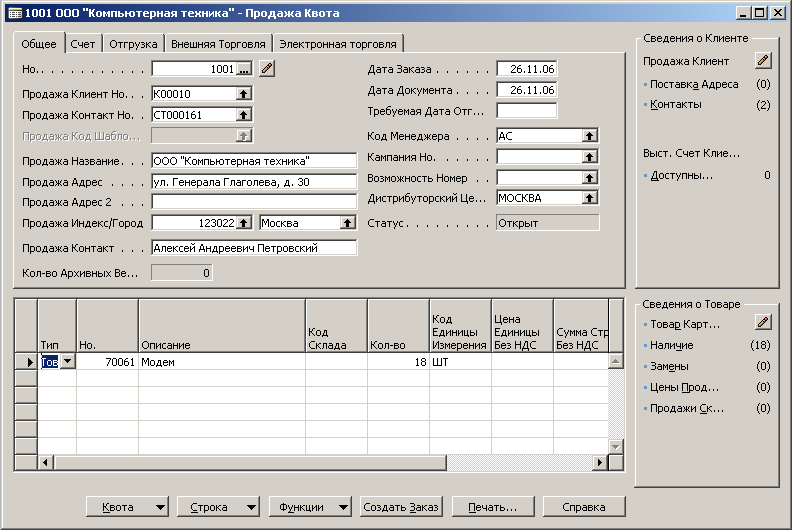Open the Наличие link
This screenshot has width=792, height=530.
pyautogui.click(x=671, y=346)
